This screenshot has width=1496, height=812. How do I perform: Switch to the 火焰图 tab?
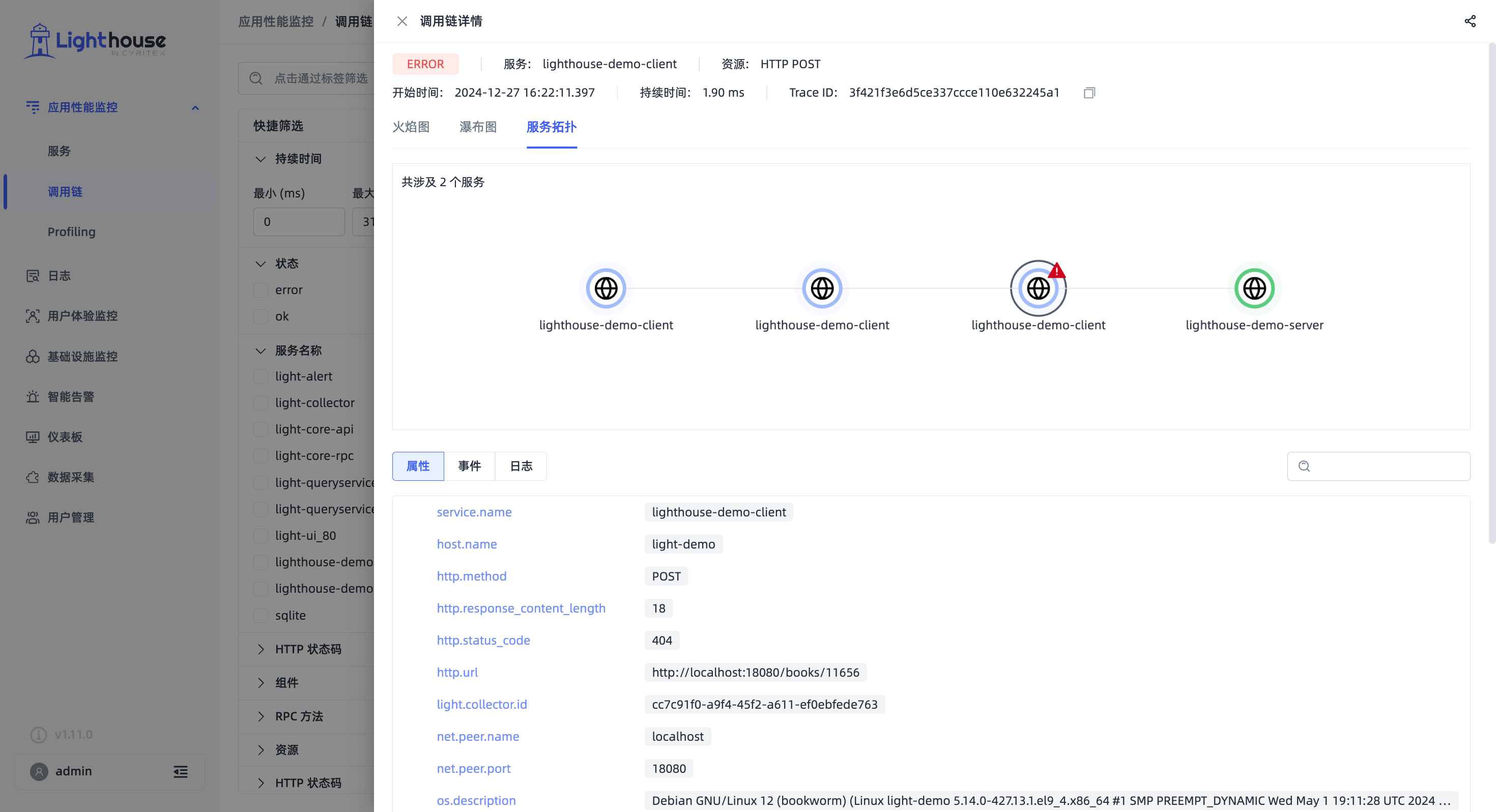coord(411,127)
